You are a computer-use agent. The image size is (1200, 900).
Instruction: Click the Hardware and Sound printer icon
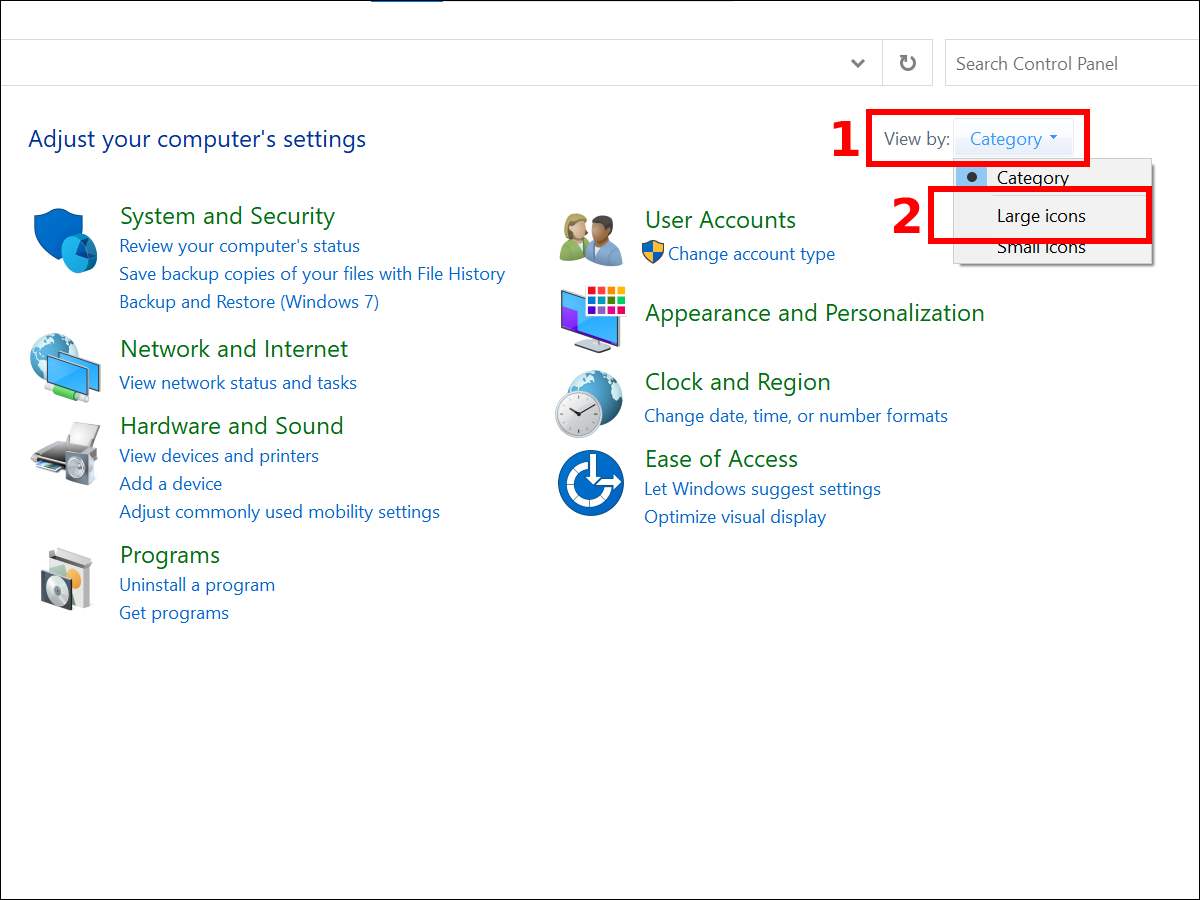(65, 454)
